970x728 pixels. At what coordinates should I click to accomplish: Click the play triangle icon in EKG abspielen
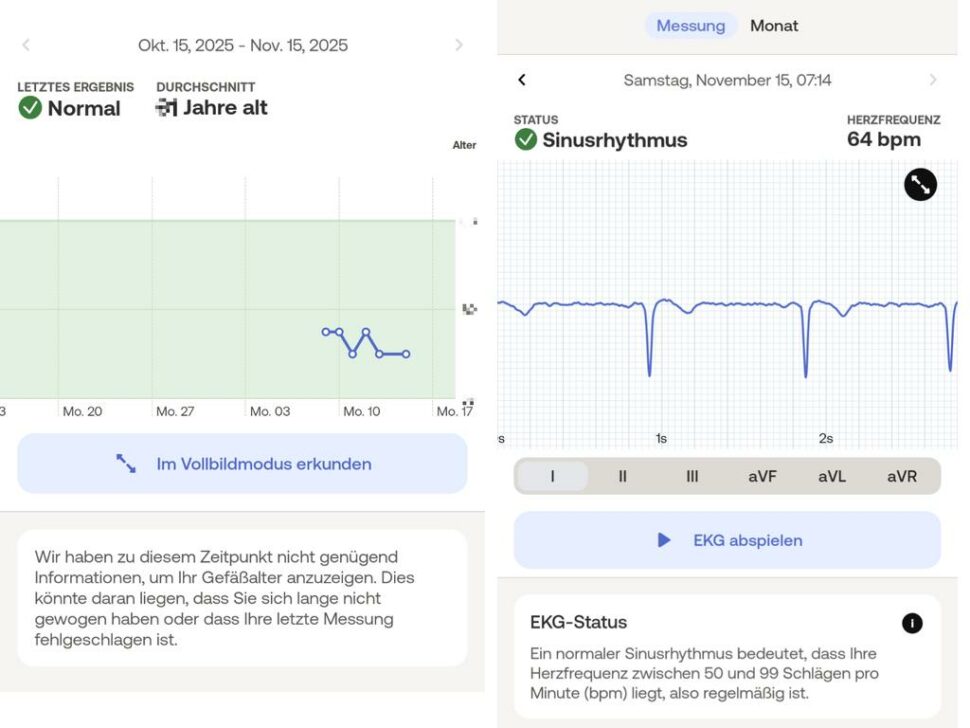pyautogui.click(x=662, y=540)
